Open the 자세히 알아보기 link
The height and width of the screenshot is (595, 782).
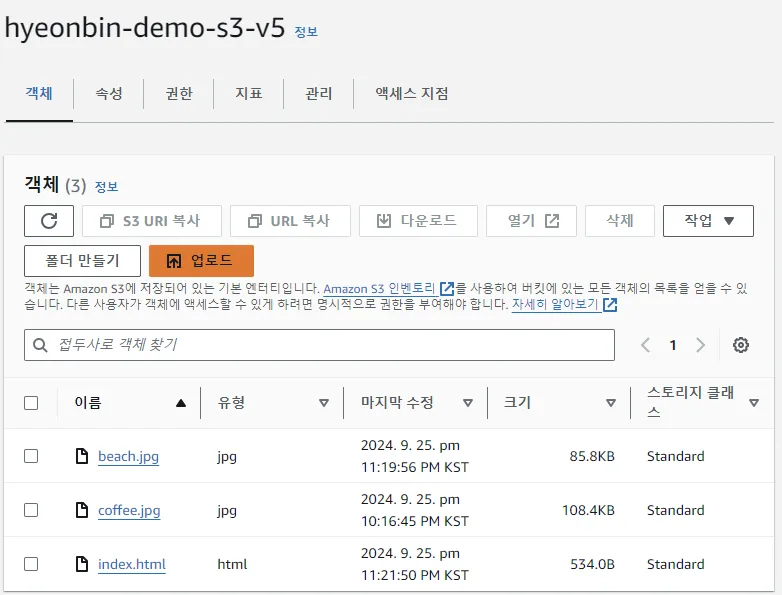(556, 304)
